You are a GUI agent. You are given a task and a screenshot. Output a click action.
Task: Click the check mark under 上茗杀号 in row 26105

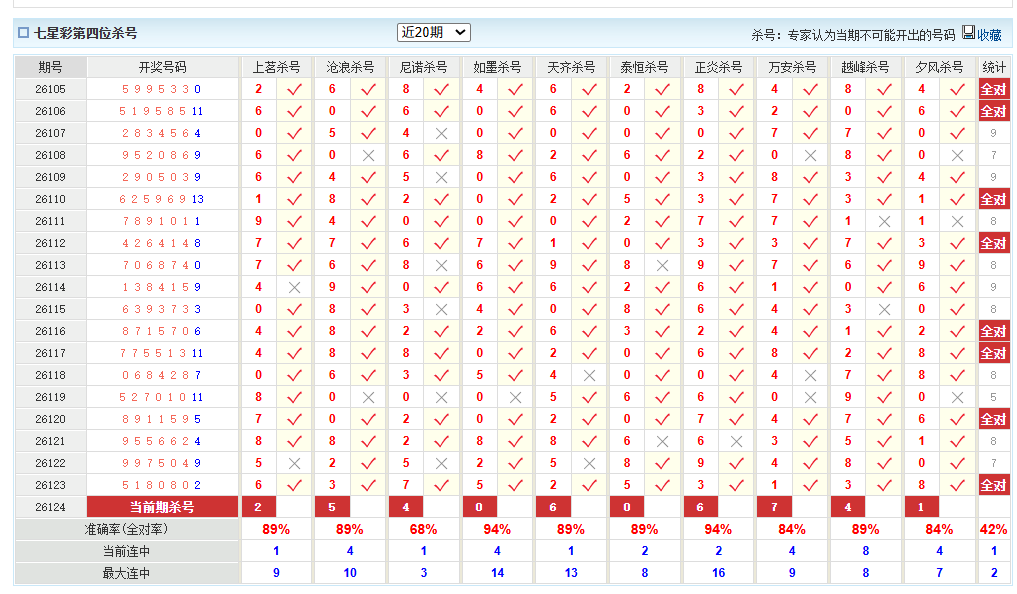pyautogui.click(x=294, y=89)
